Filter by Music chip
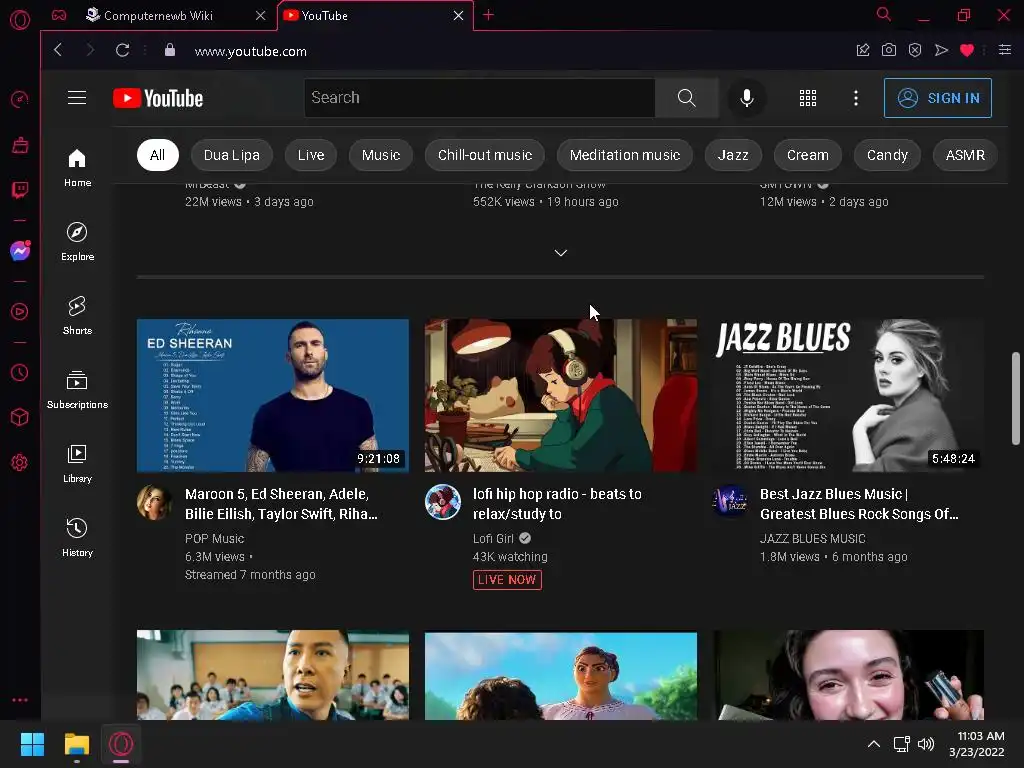Image resolution: width=1024 pixels, height=768 pixels. pos(381,155)
